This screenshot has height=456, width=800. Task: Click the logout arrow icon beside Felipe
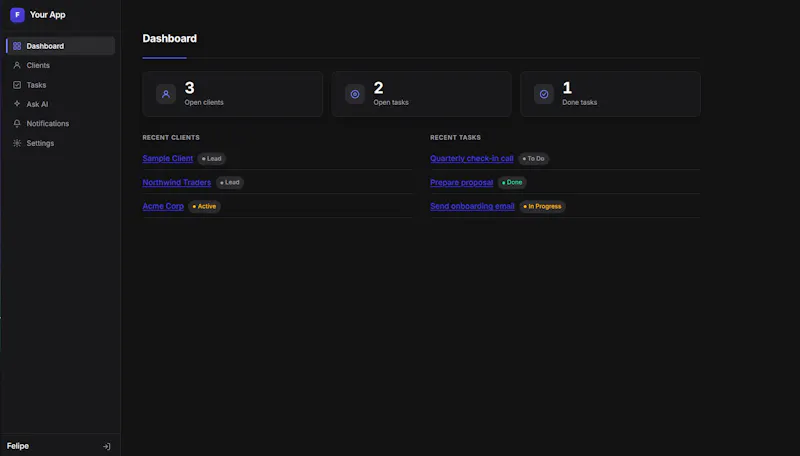tap(107, 446)
